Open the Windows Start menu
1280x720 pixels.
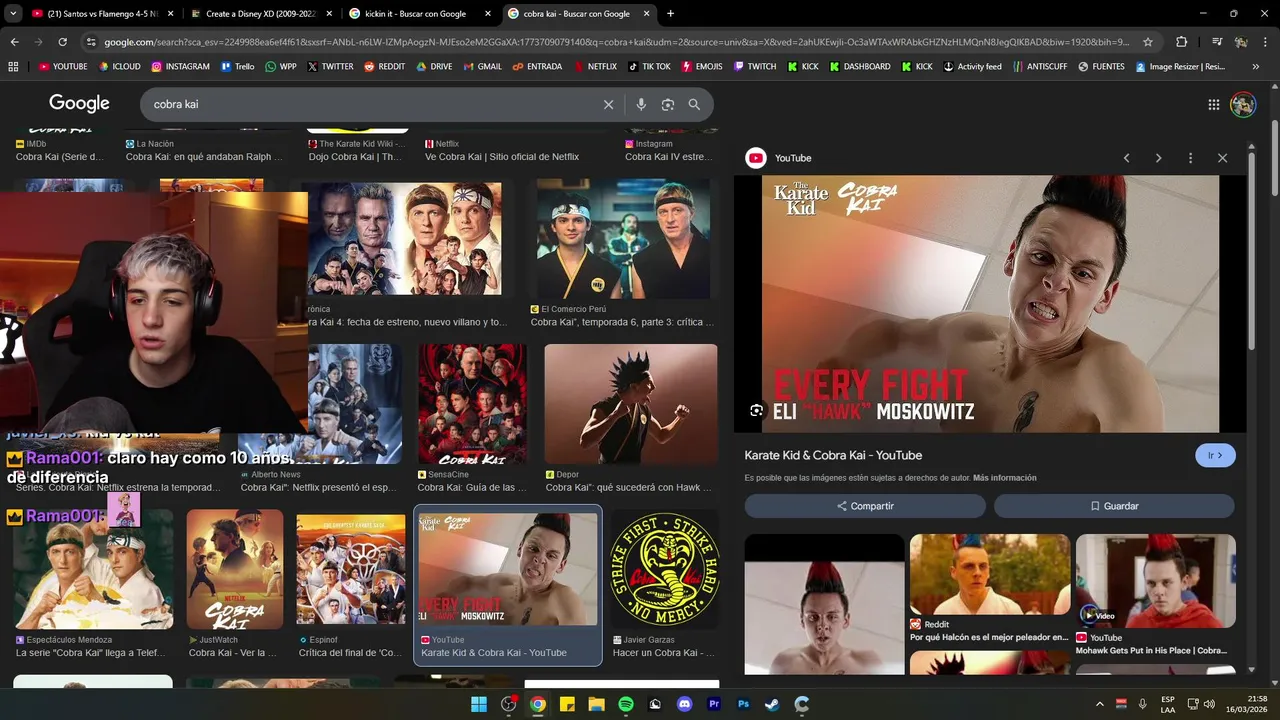click(479, 704)
